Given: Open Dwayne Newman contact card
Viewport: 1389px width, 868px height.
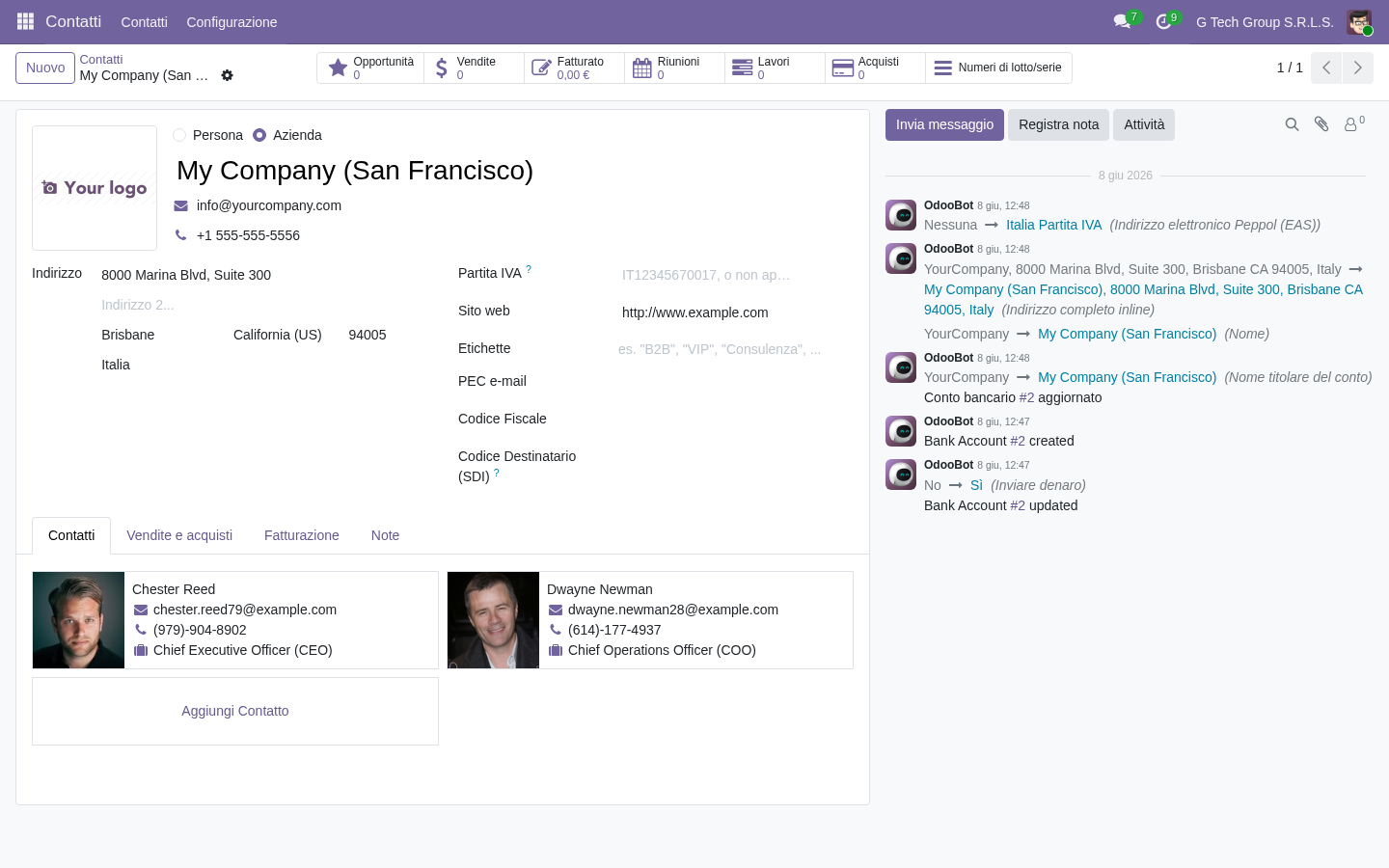Looking at the screenshot, I should [650, 620].
